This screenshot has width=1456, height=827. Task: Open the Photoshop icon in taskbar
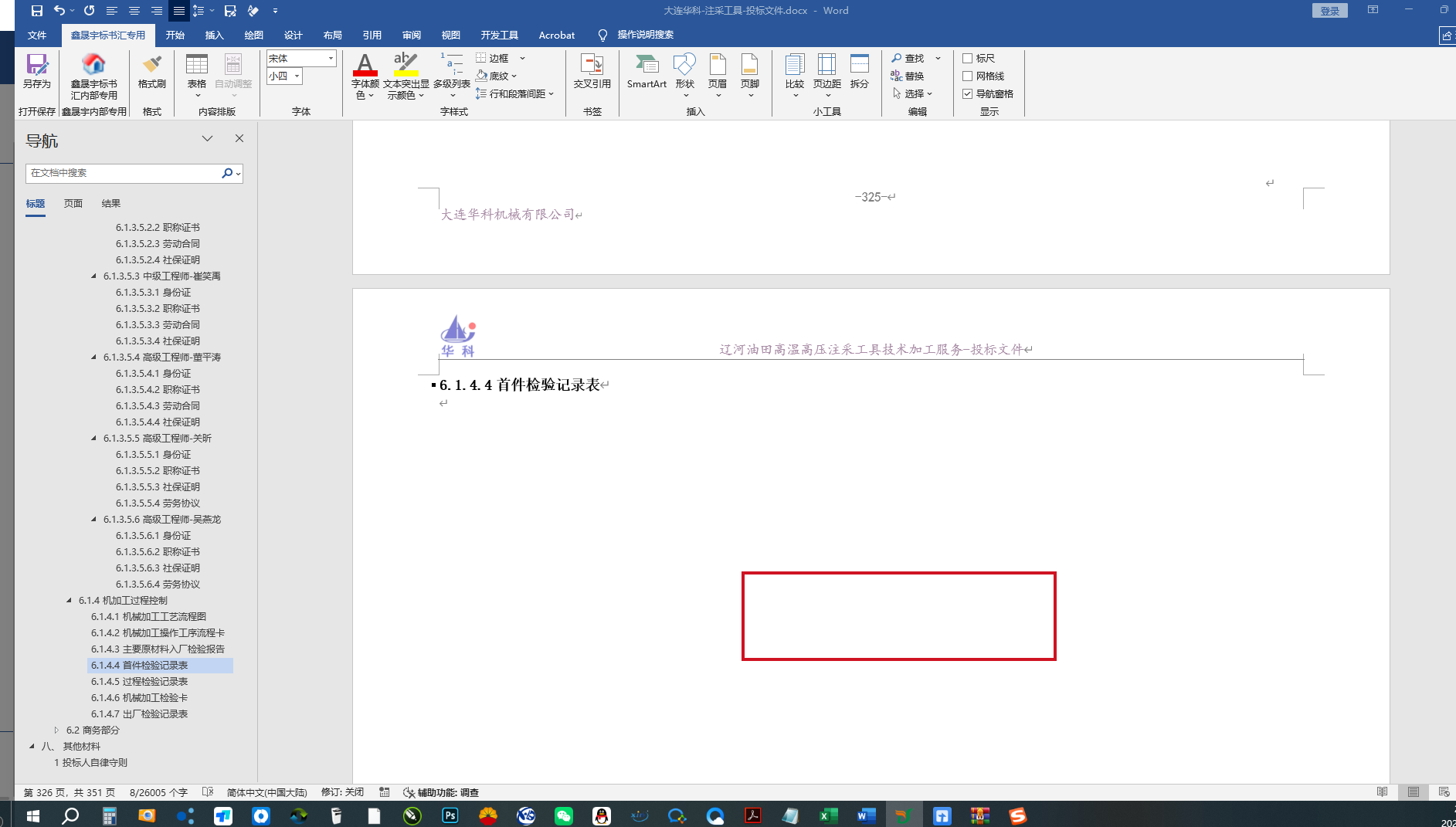click(x=450, y=815)
